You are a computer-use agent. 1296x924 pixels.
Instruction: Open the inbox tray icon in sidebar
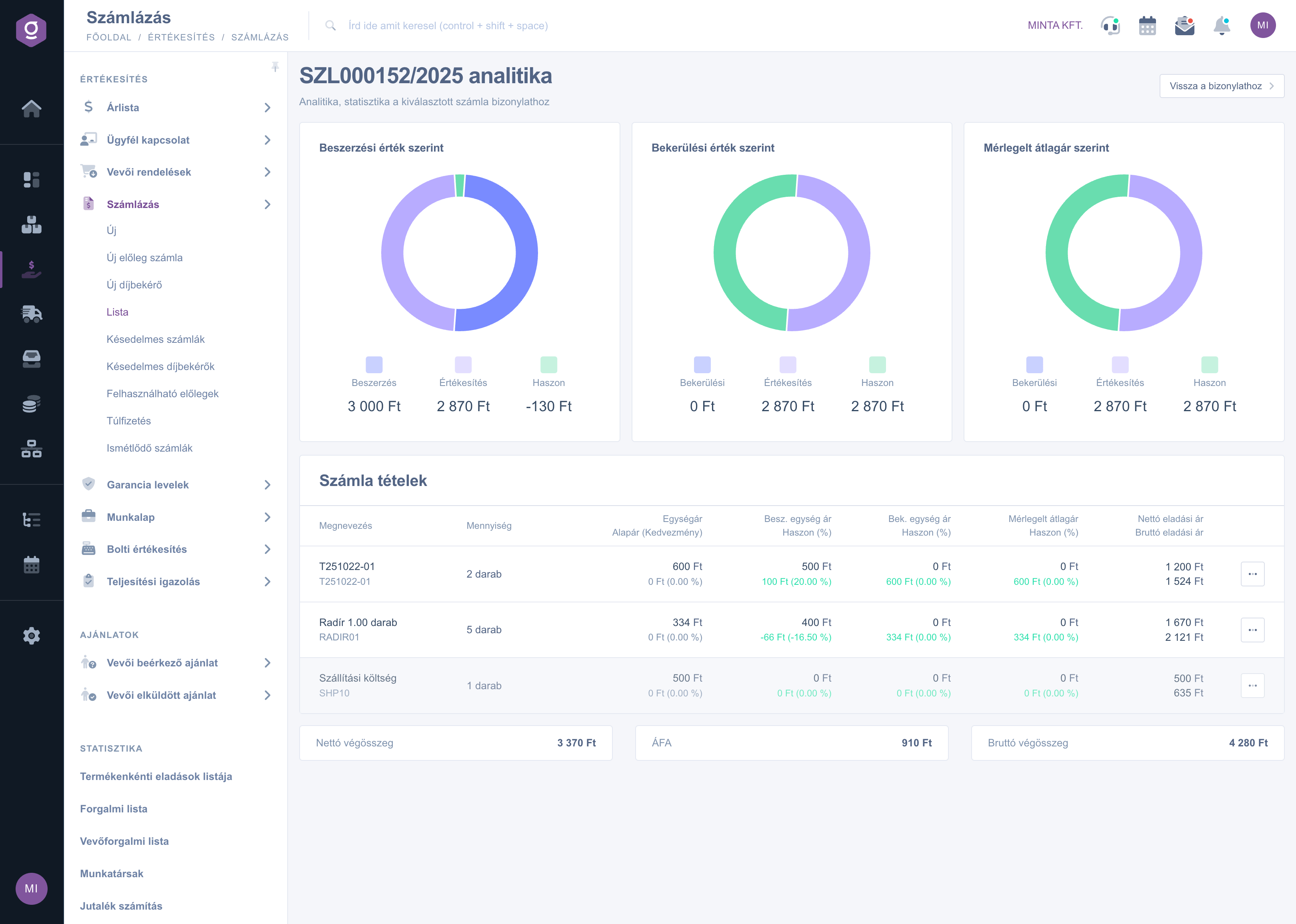(32, 358)
